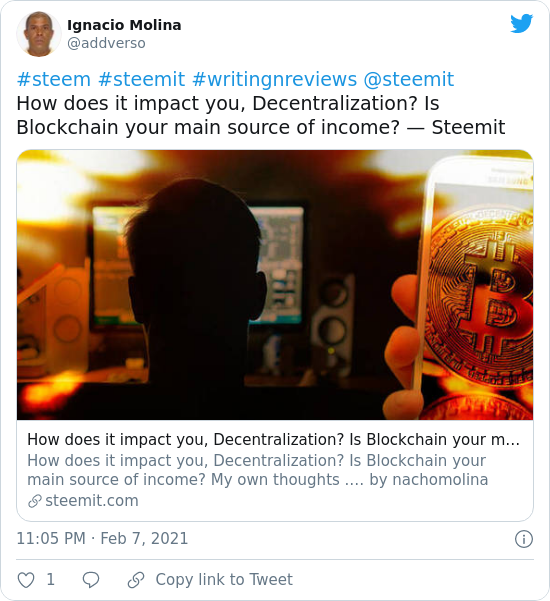
Task: Open Ignacio Molina's profile avatar
Action: click(39, 34)
